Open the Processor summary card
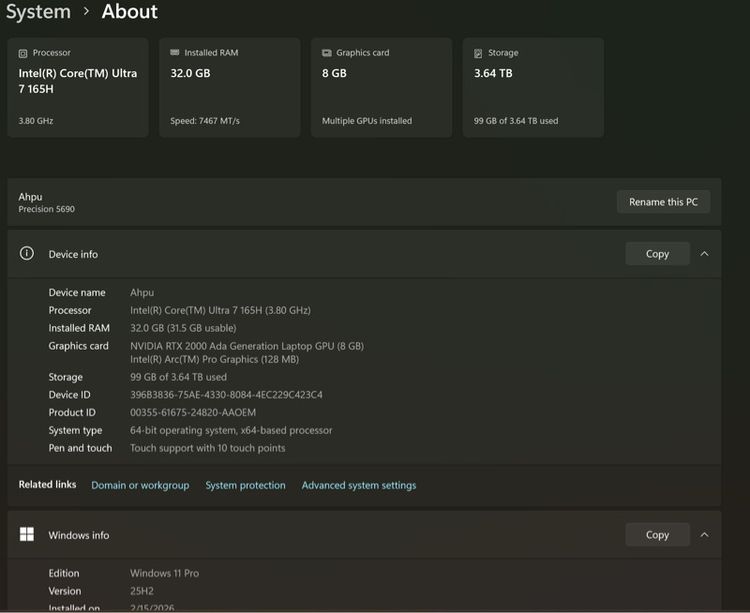 78,88
